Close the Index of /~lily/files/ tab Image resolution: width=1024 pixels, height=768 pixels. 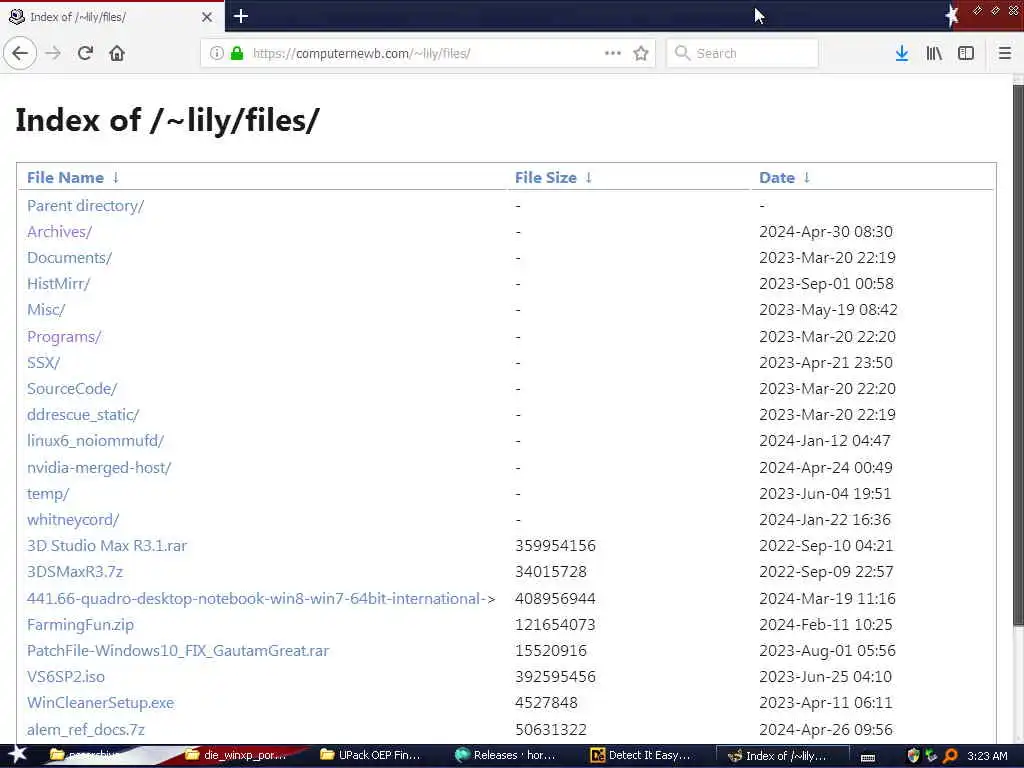(x=207, y=17)
